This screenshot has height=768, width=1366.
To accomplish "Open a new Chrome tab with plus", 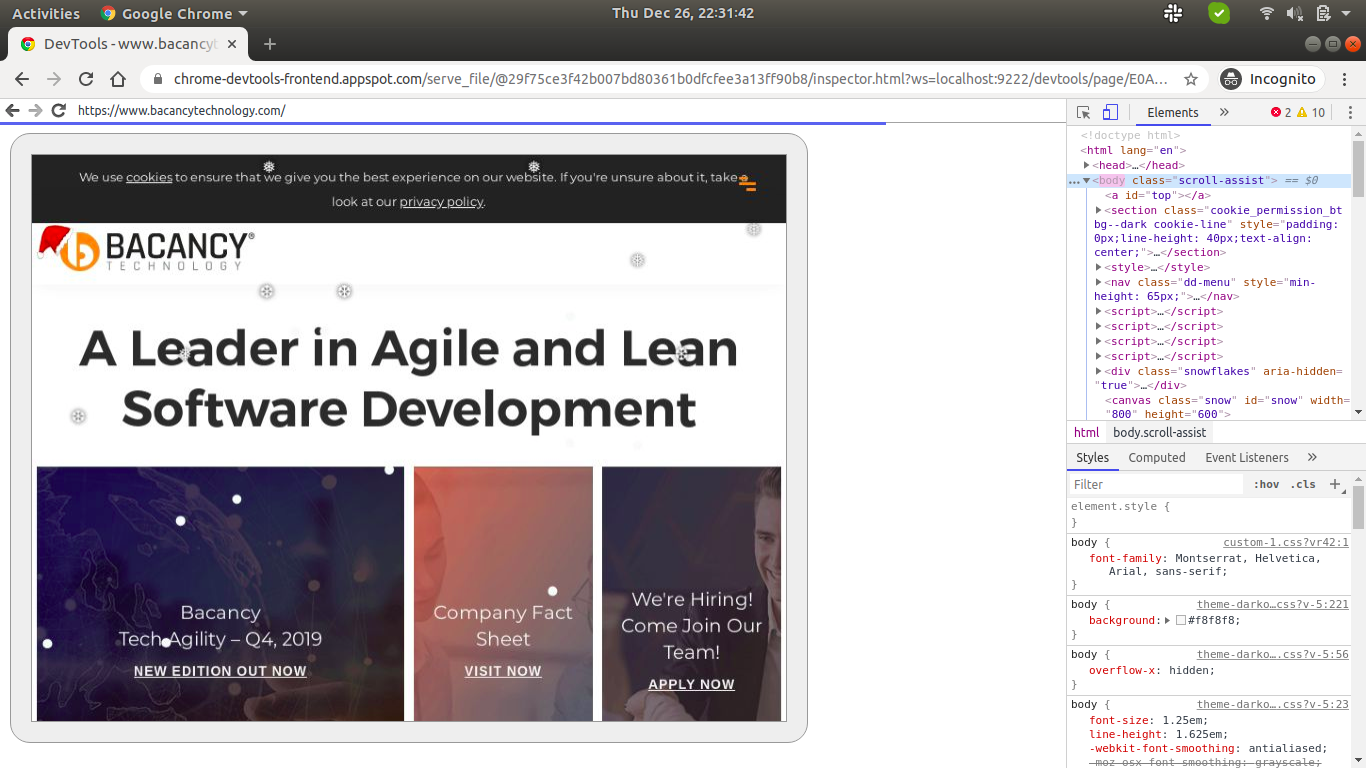I will point(270,44).
